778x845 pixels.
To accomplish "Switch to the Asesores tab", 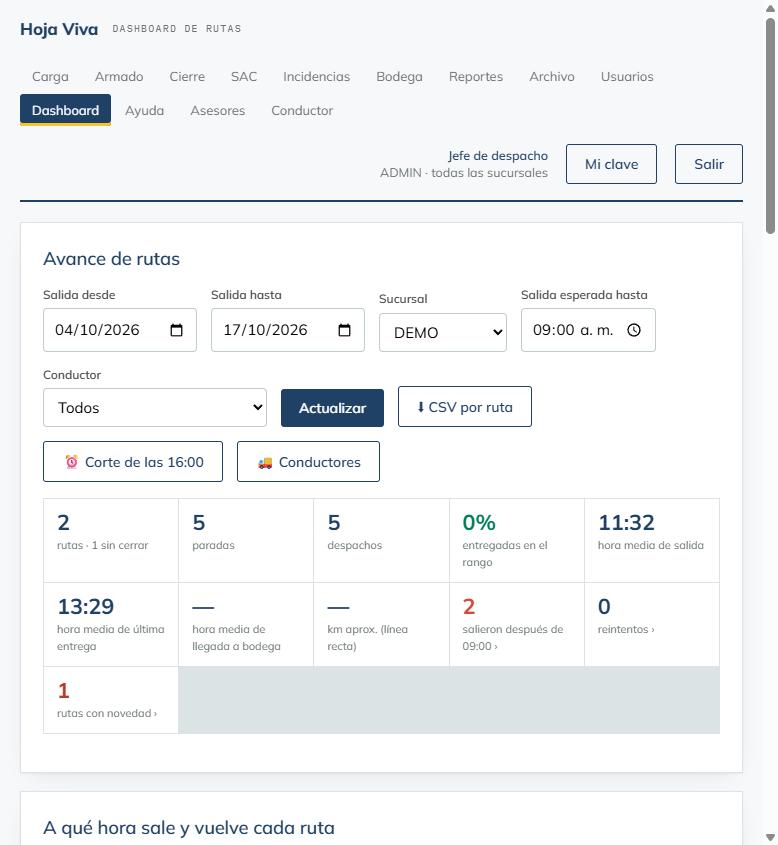I will click(x=218, y=110).
